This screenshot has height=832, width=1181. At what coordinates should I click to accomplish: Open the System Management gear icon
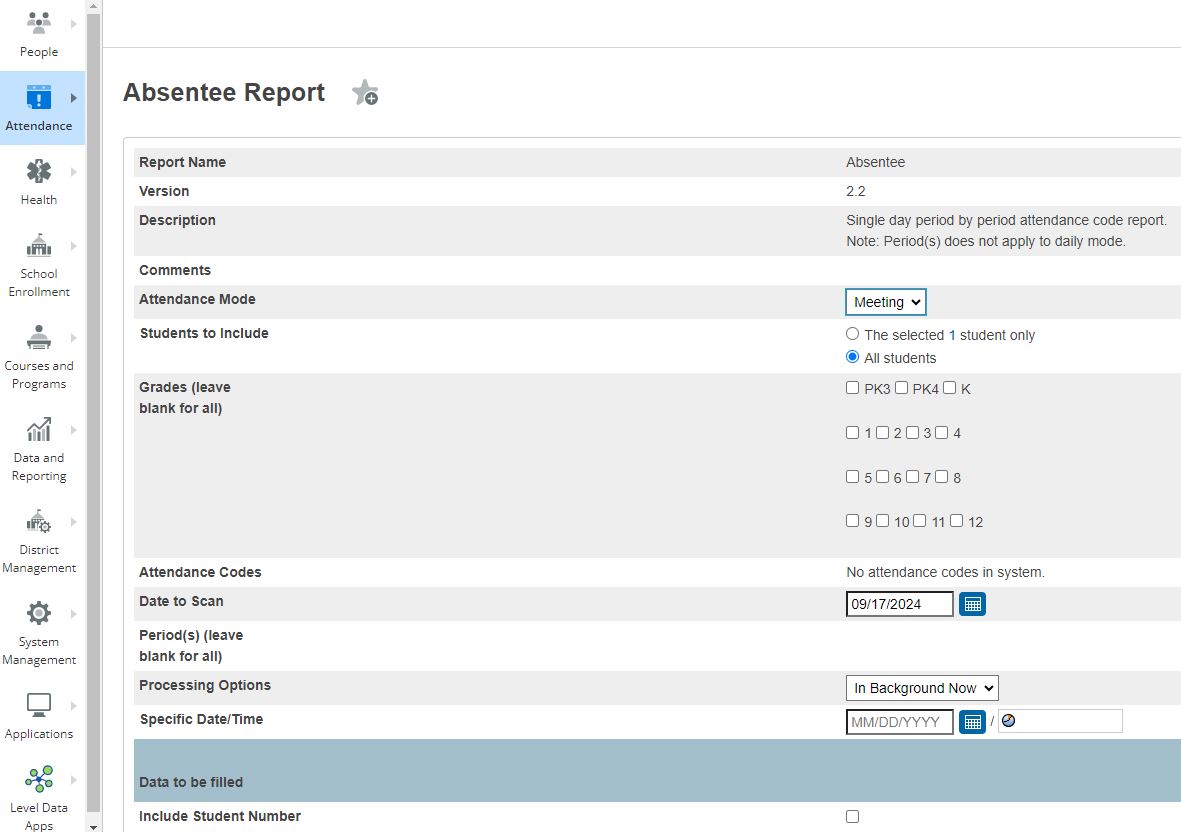[38, 613]
